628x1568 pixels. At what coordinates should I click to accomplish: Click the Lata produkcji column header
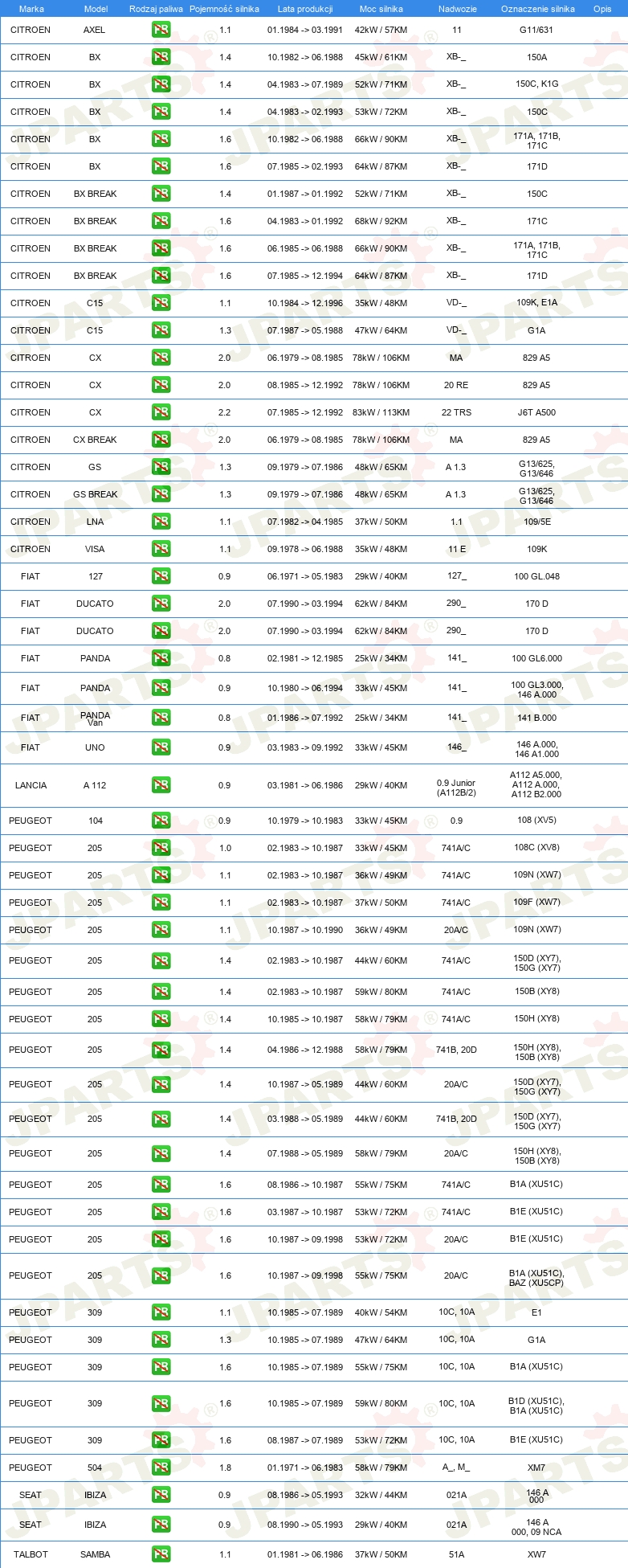(305, 9)
